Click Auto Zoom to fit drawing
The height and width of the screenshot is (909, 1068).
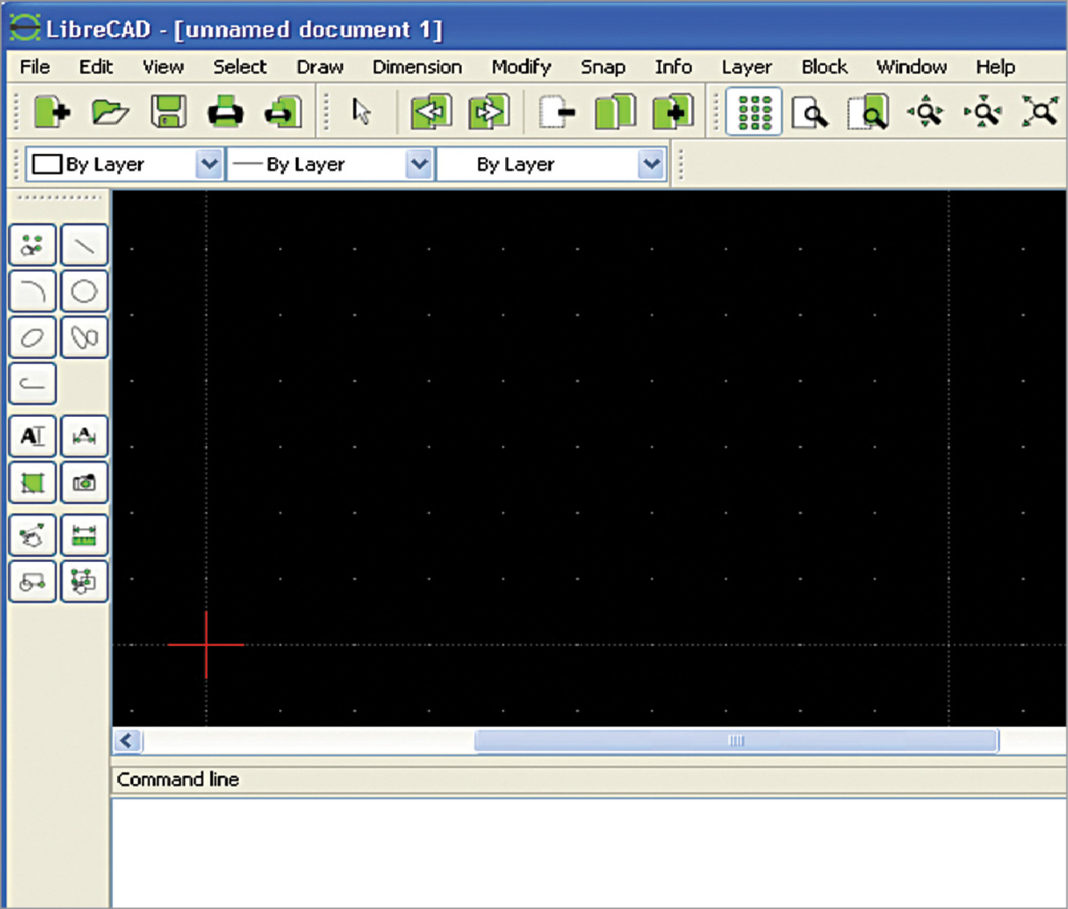[x=1041, y=112]
